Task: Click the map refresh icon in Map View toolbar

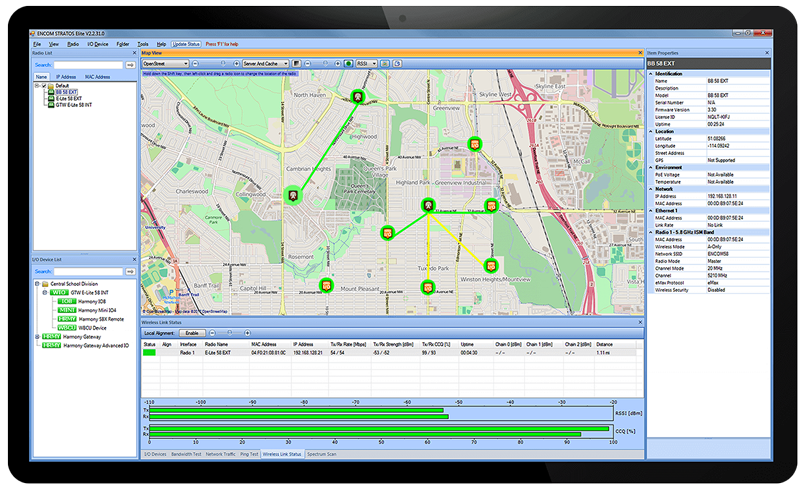Action: coord(397,64)
